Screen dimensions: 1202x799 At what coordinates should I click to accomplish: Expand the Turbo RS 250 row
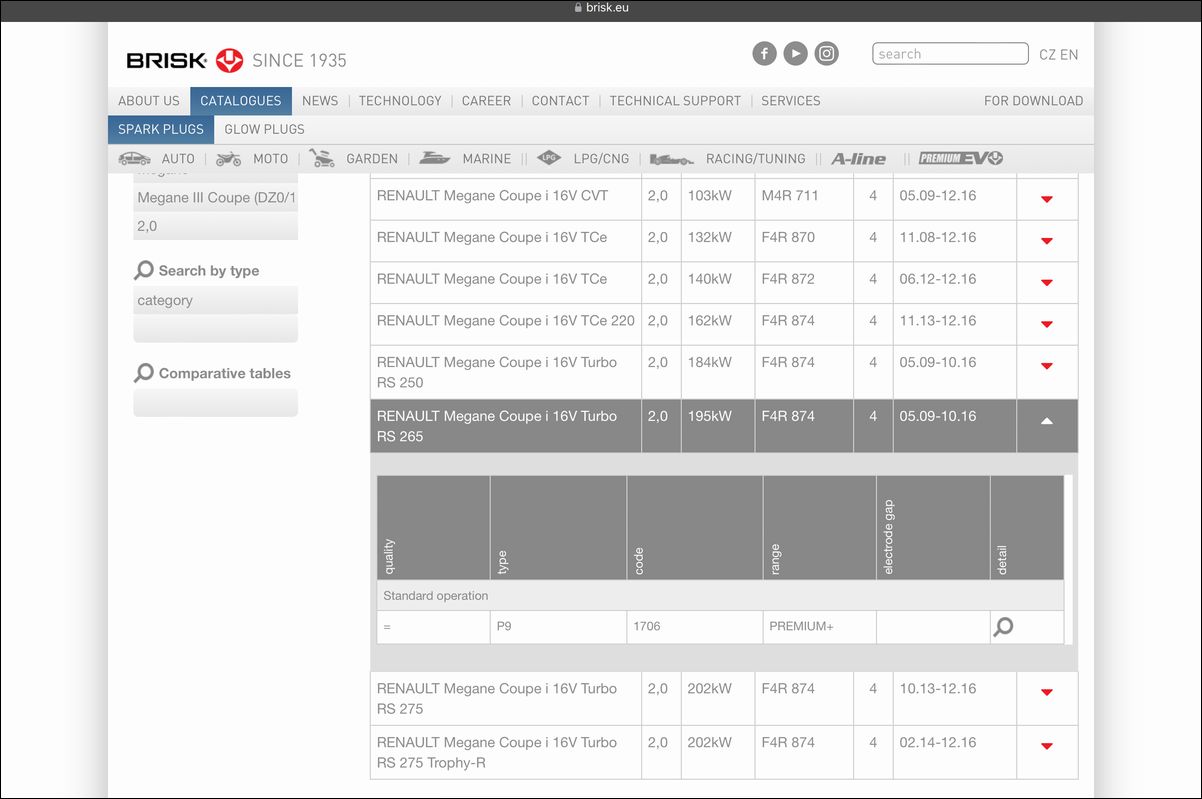[x=1047, y=366]
